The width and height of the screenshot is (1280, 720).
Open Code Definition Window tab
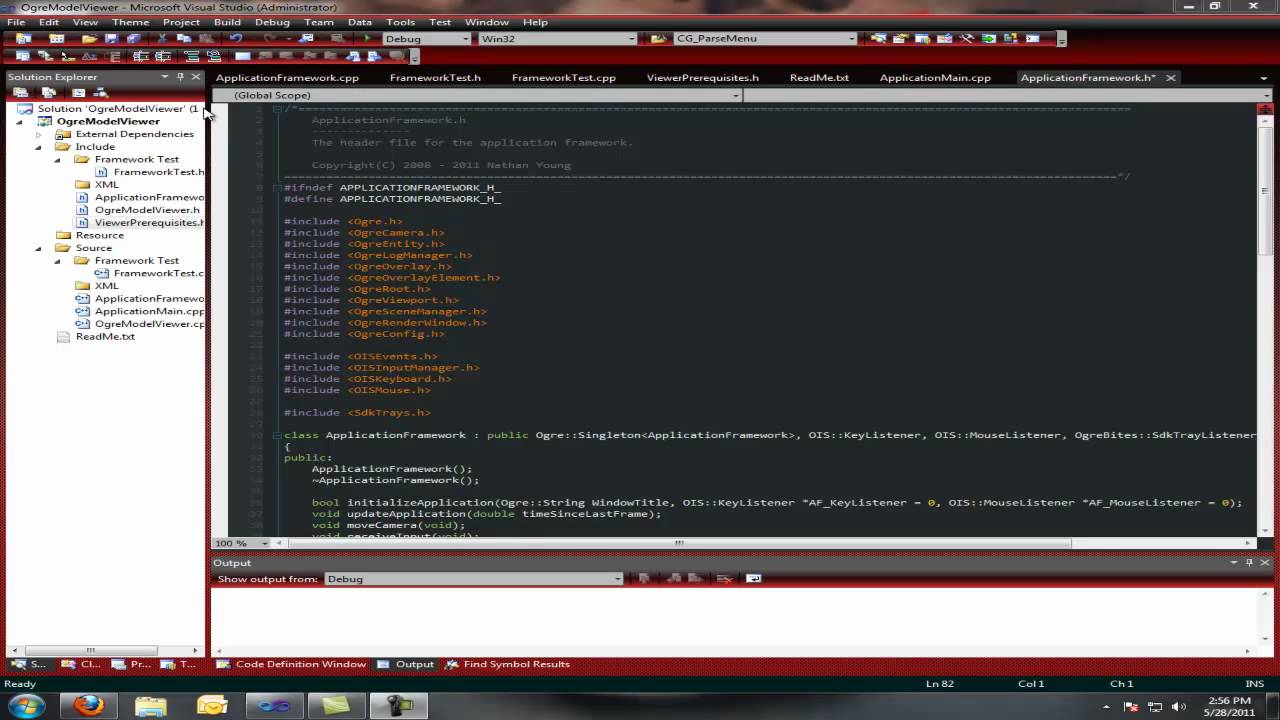(291, 664)
